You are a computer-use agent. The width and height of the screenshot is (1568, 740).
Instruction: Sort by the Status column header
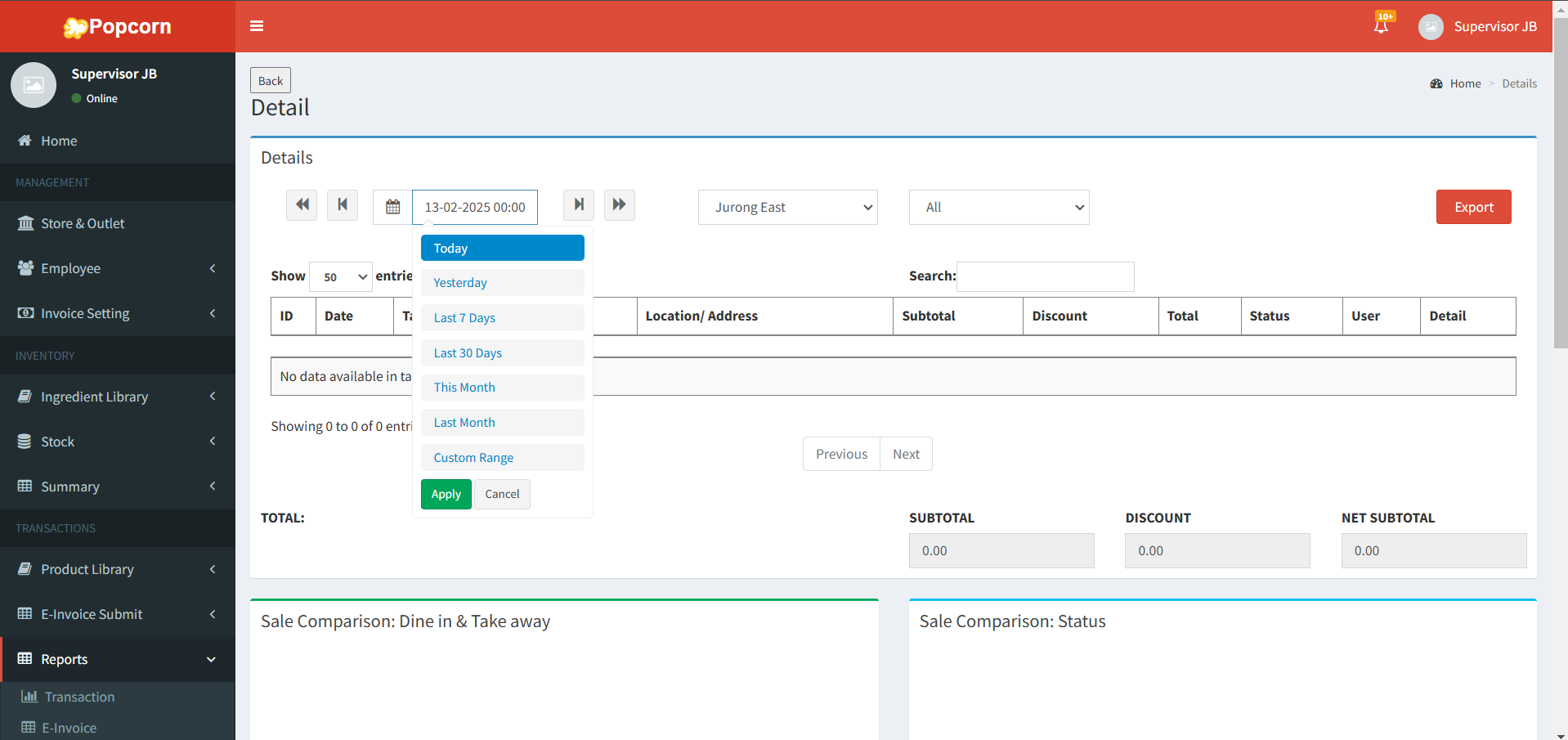(x=1292, y=316)
